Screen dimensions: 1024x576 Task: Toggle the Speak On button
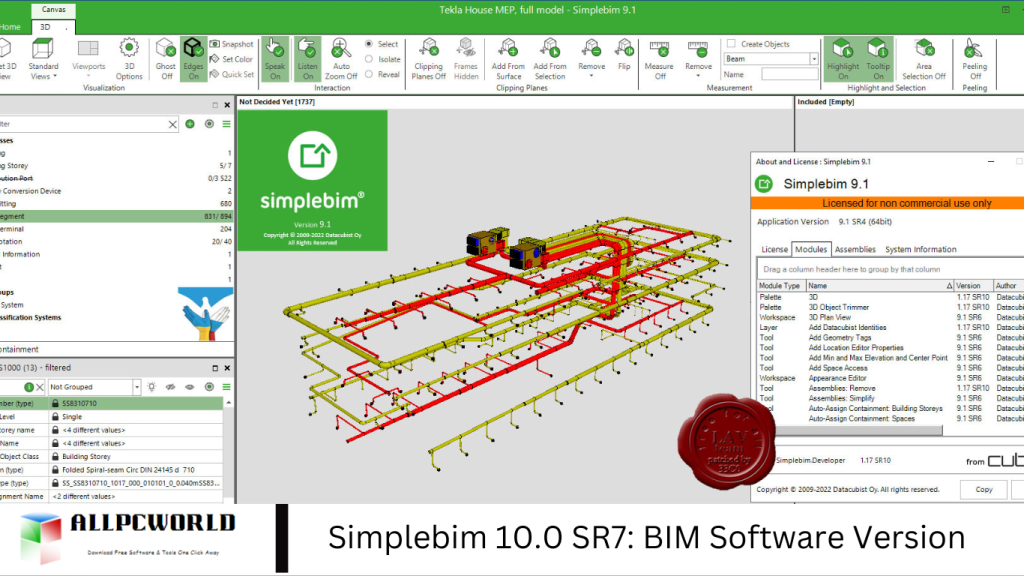click(275, 59)
